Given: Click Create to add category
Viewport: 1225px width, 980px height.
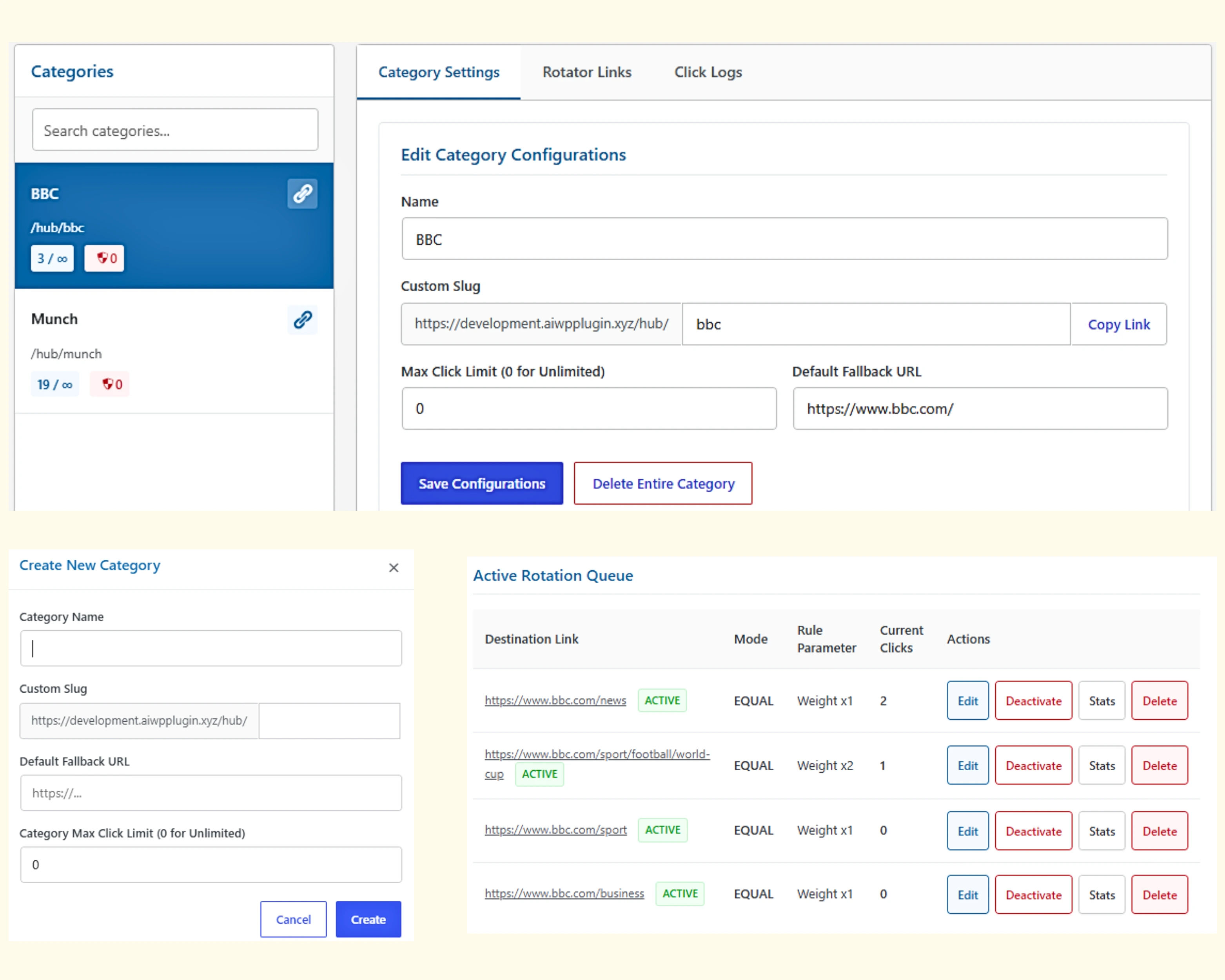Looking at the screenshot, I should coord(368,919).
